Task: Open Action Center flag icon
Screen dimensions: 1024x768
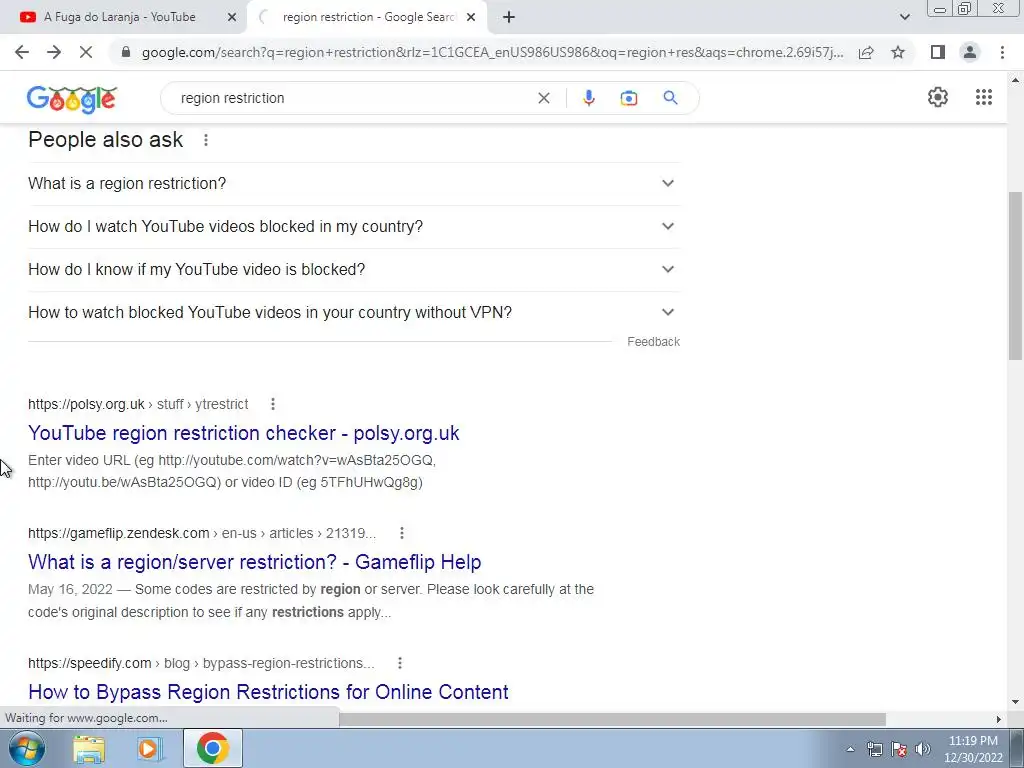Action: click(899, 749)
